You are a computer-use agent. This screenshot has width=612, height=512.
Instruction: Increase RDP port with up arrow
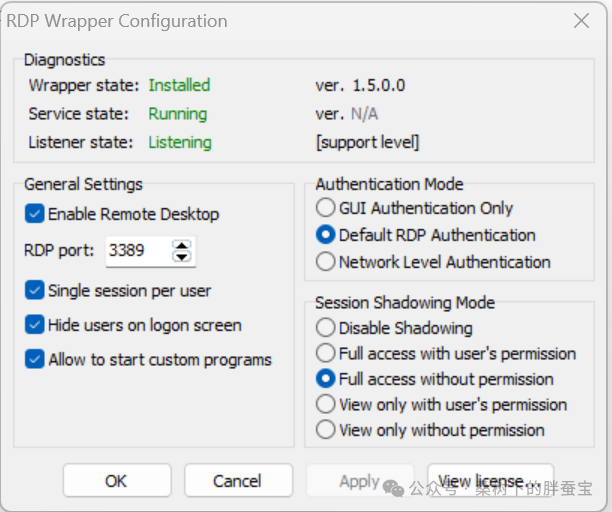(x=181, y=245)
